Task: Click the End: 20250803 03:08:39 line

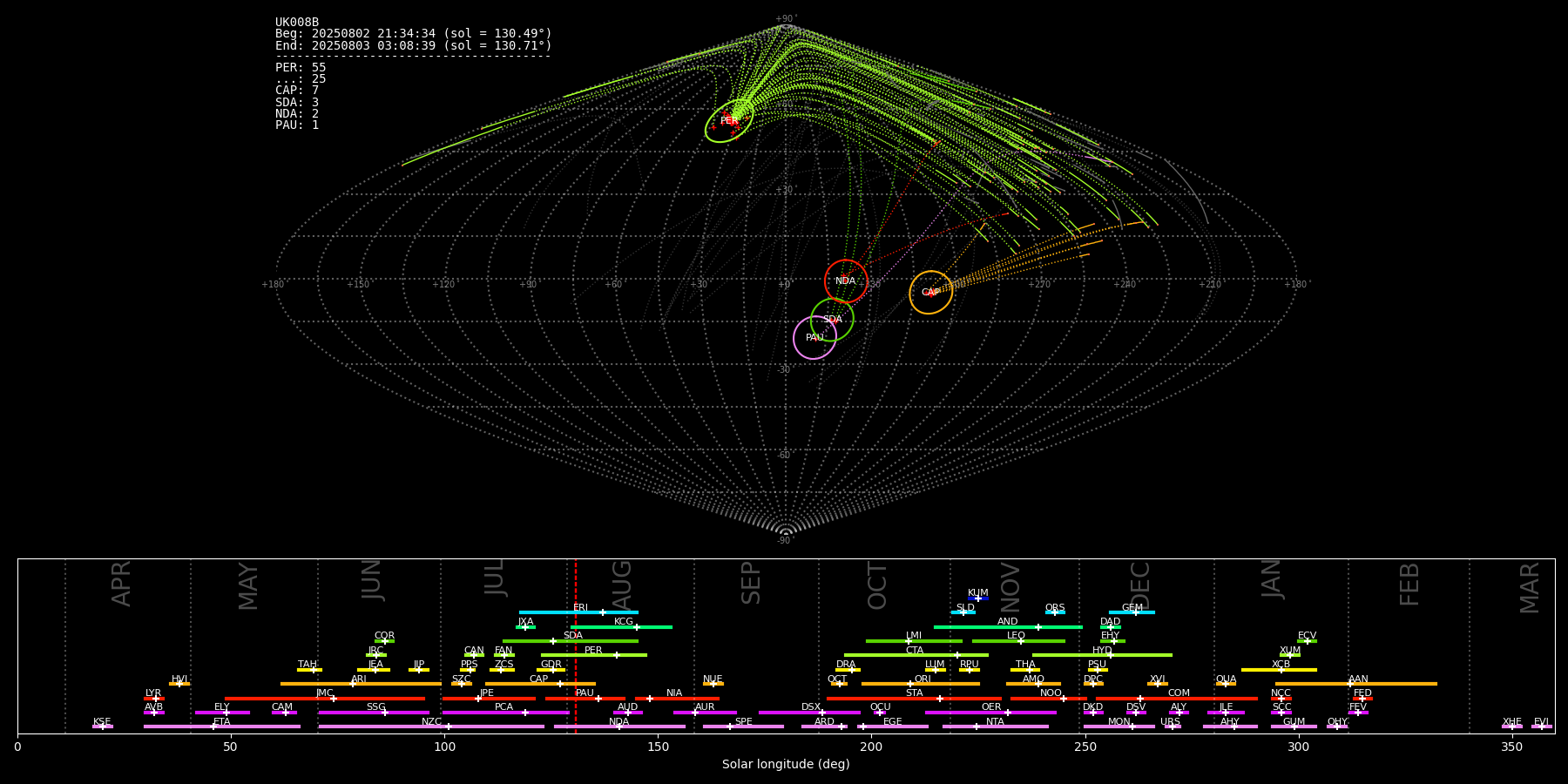Action: point(414,45)
